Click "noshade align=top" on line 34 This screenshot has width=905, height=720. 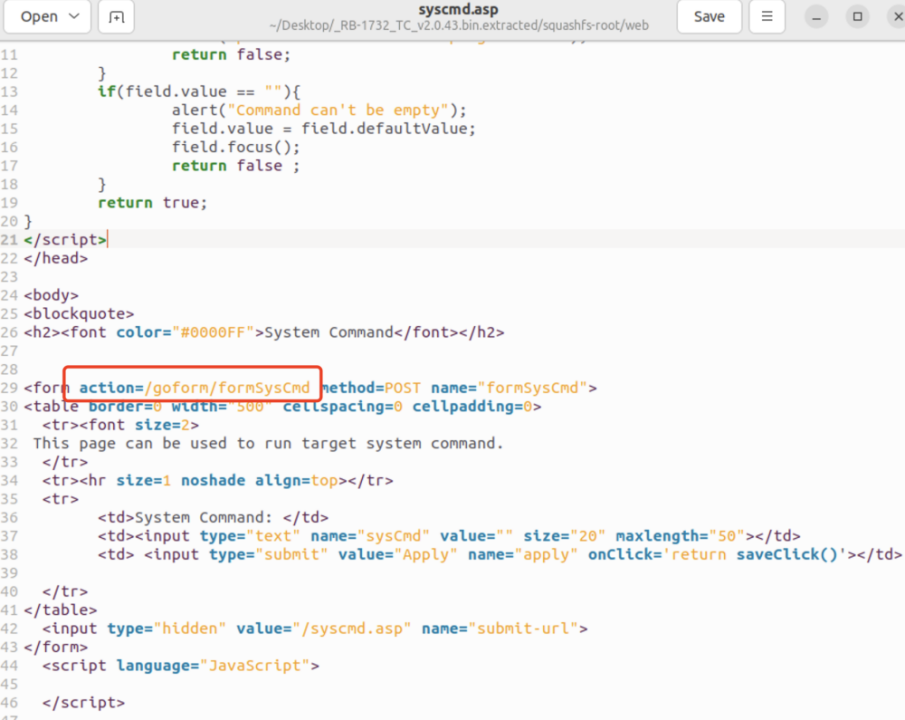click(259, 480)
